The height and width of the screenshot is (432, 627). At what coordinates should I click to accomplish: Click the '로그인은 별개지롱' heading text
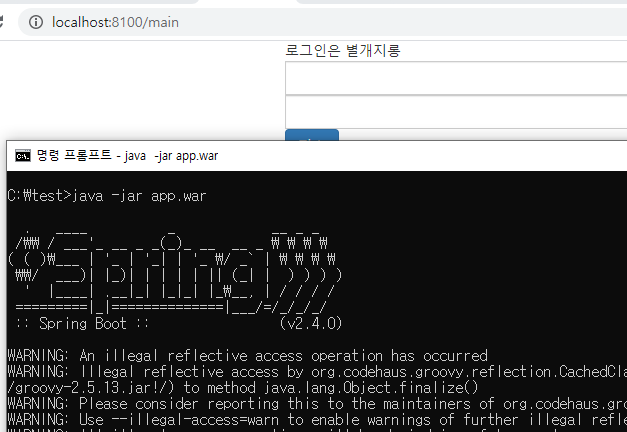coord(343,50)
